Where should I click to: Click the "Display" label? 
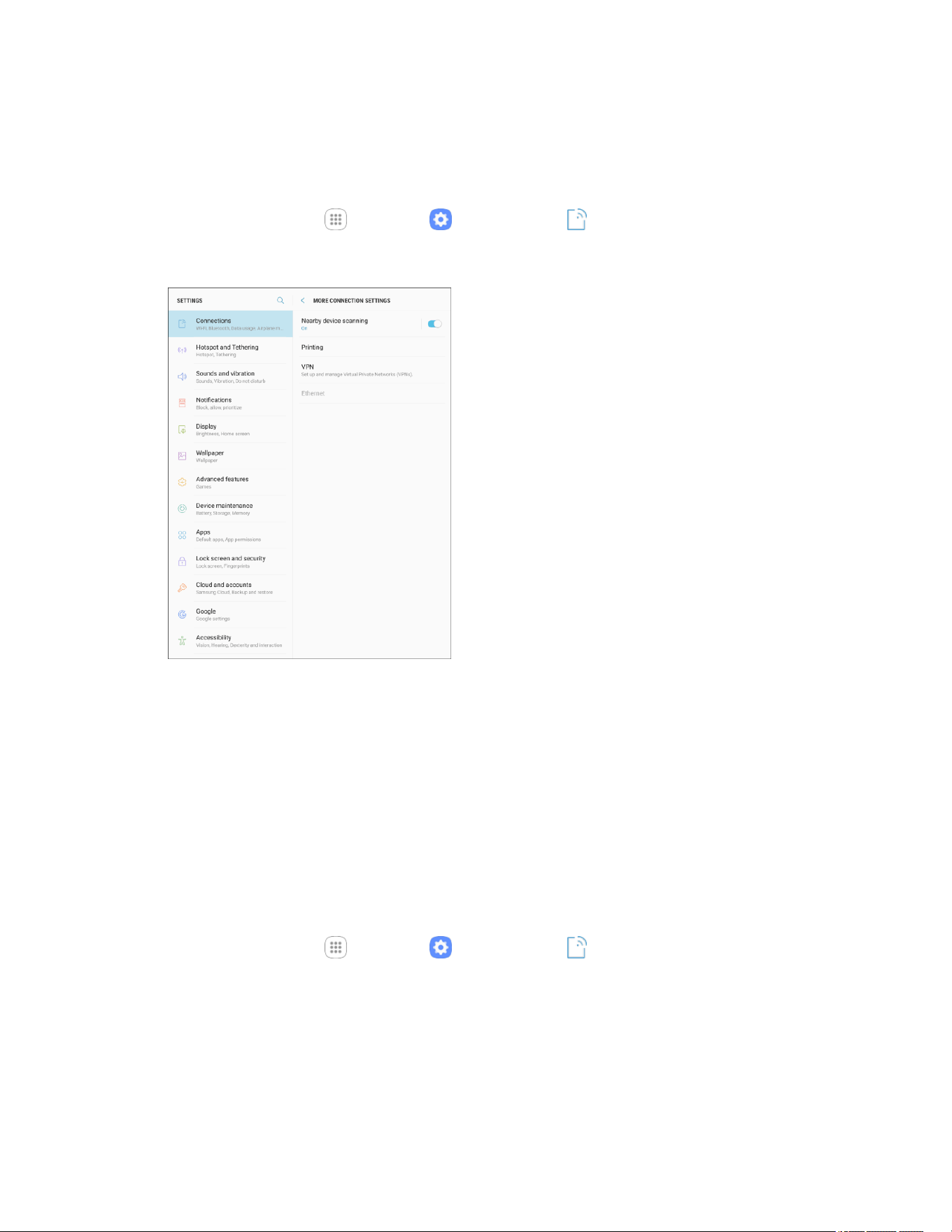[x=206, y=427]
